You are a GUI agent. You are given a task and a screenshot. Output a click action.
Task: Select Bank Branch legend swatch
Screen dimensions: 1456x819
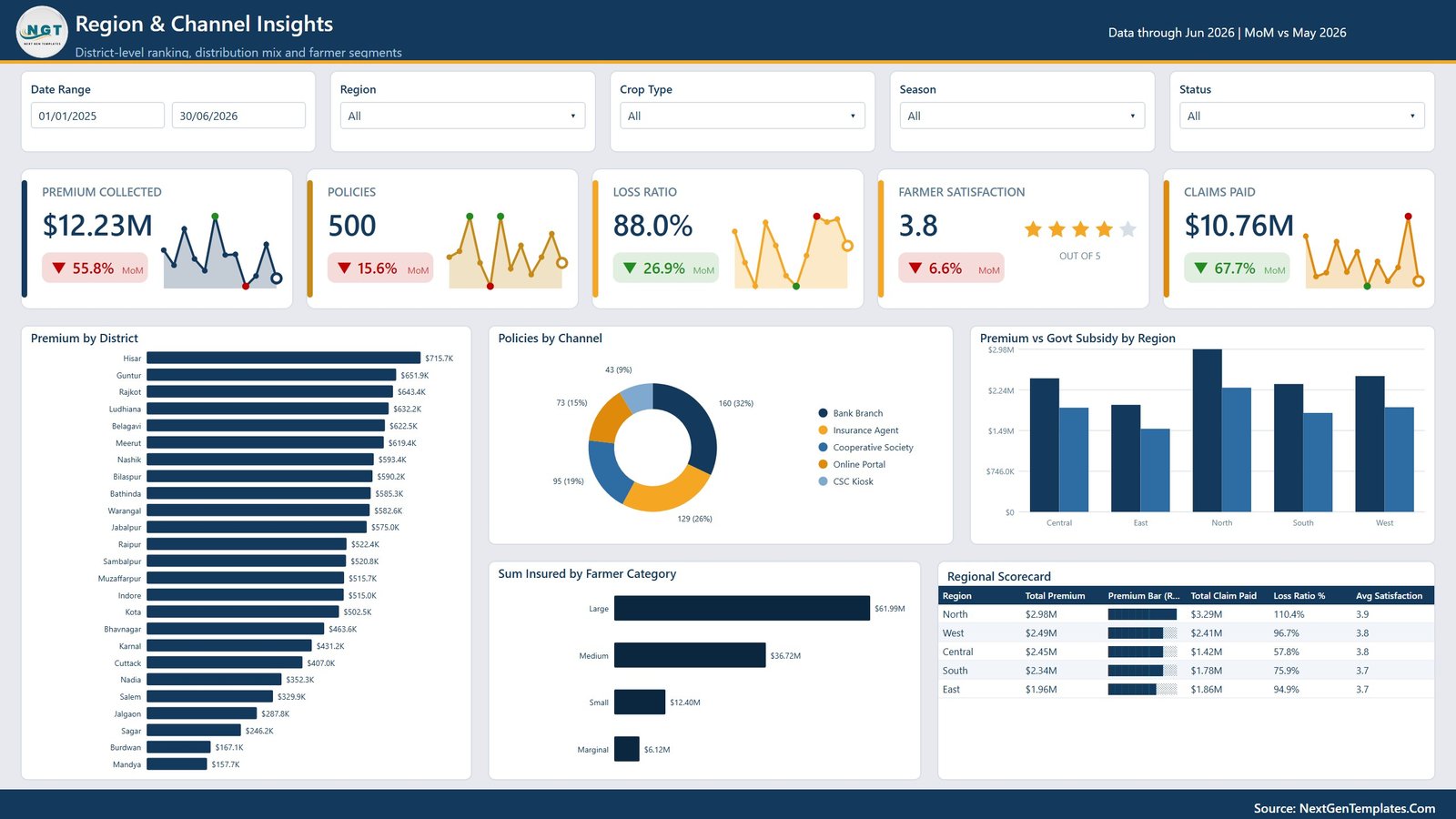coord(824,413)
